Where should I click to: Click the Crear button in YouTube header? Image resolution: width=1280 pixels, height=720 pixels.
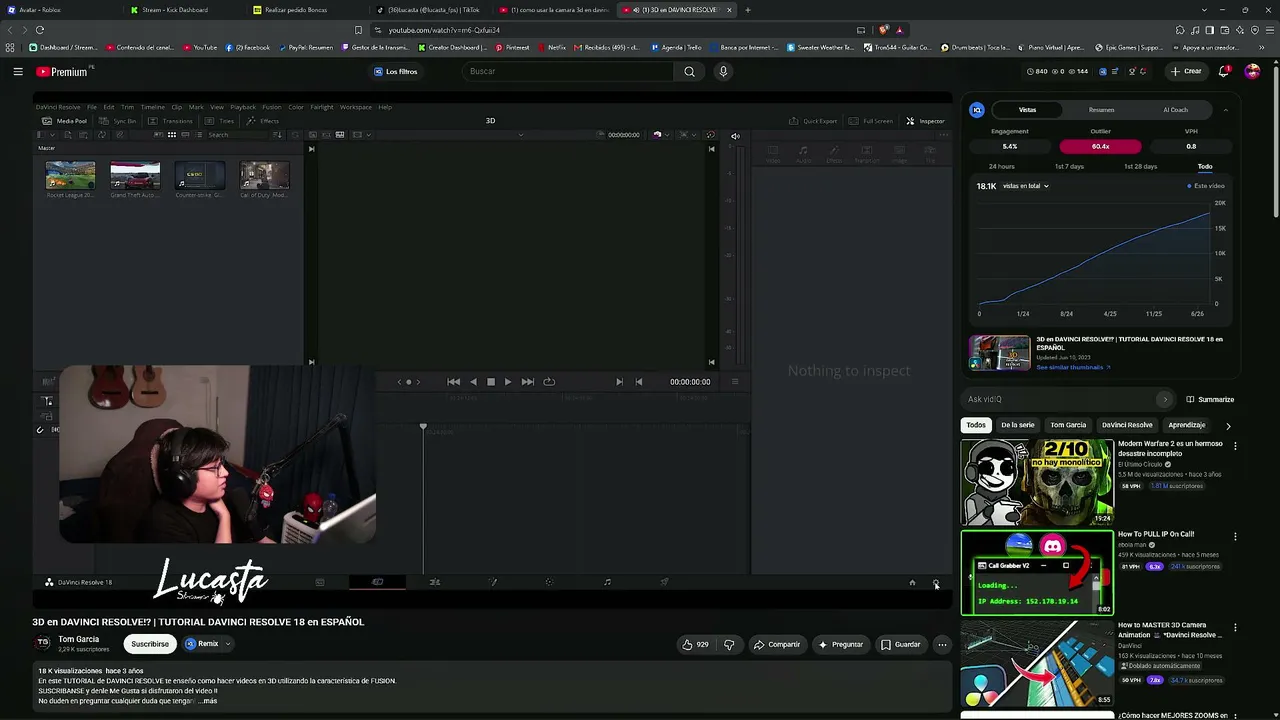point(1187,71)
